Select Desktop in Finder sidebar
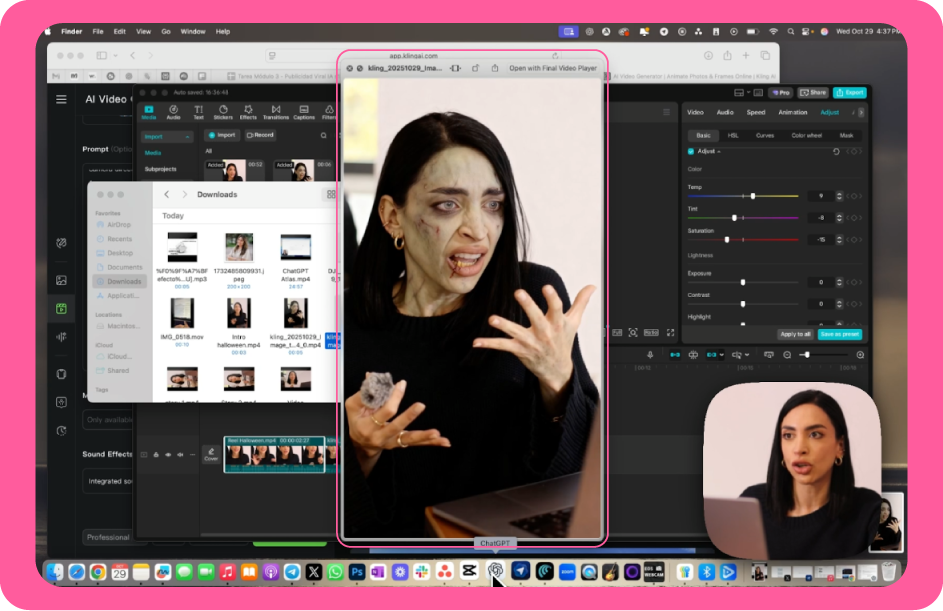Image resolution: width=943 pixels, height=611 pixels. tap(120, 253)
